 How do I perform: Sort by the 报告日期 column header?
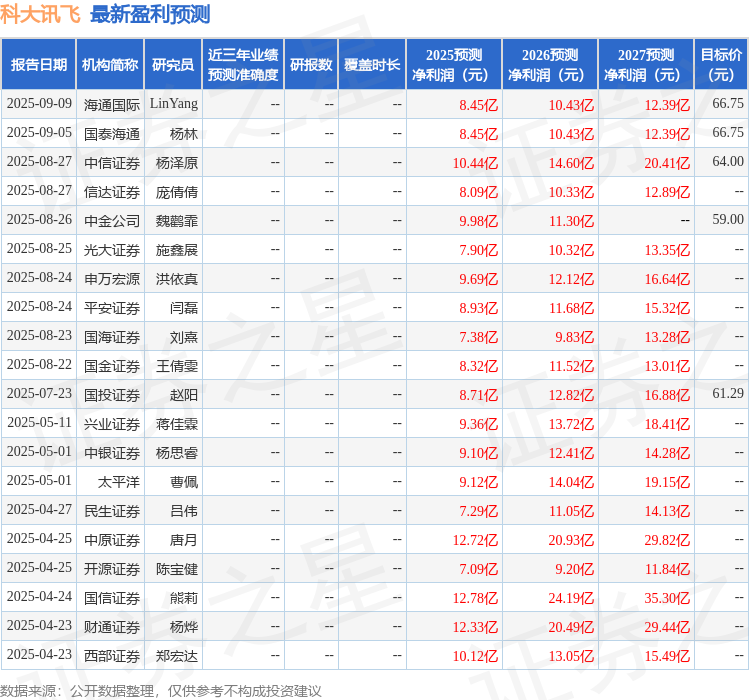point(39,65)
